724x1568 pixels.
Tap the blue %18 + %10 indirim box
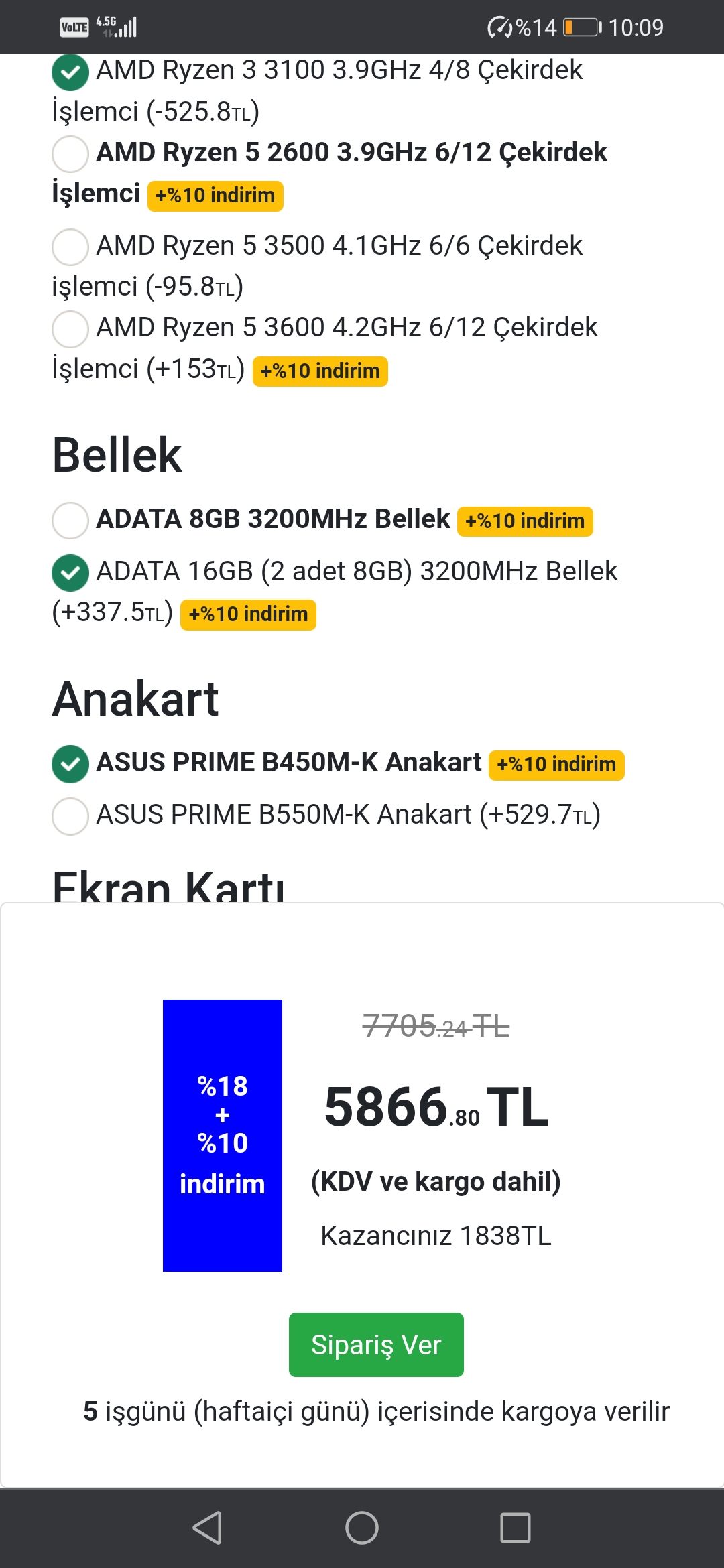click(x=223, y=1135)
